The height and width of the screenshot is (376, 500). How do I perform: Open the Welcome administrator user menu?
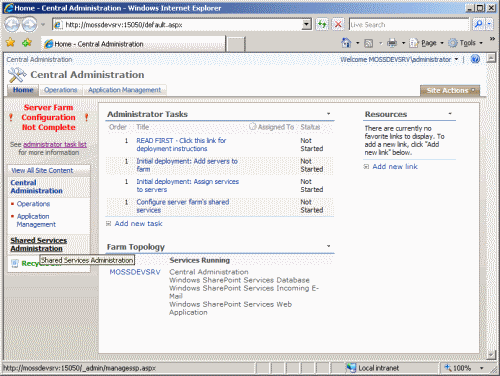(399, 60)
